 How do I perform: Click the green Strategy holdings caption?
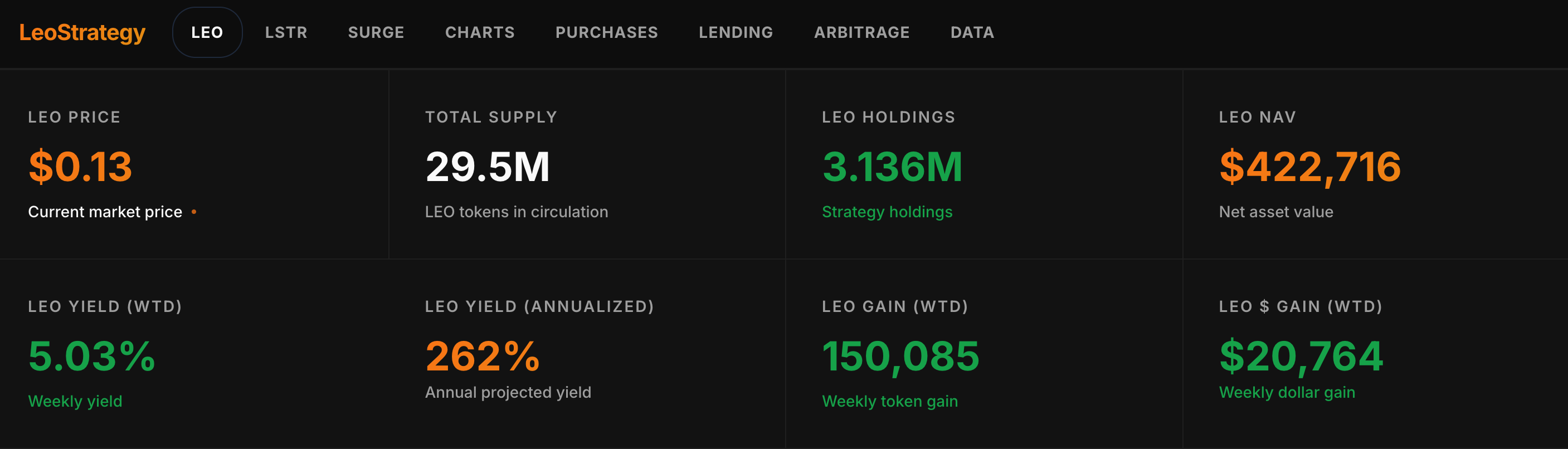tap(887, 212)
